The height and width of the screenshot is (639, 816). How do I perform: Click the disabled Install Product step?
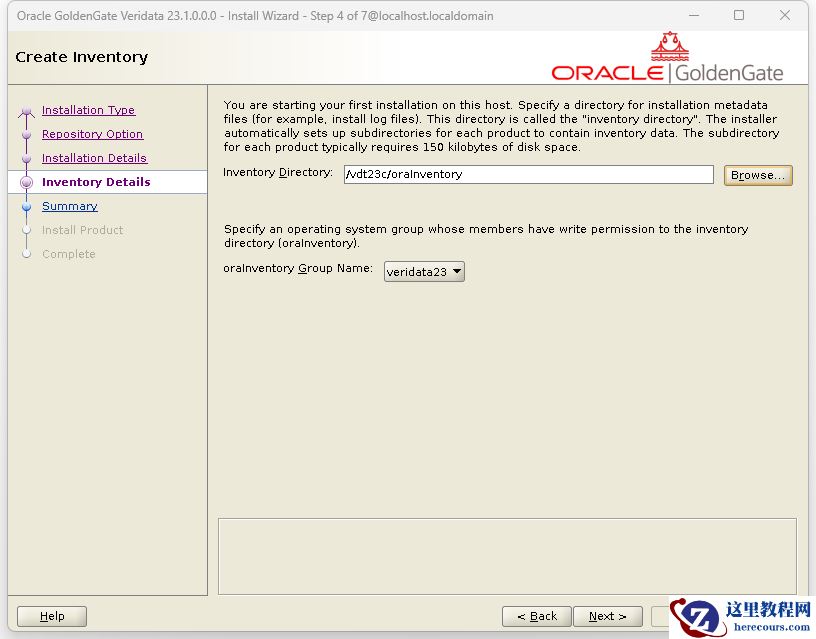pyautogui.click(x=82, y=230)
